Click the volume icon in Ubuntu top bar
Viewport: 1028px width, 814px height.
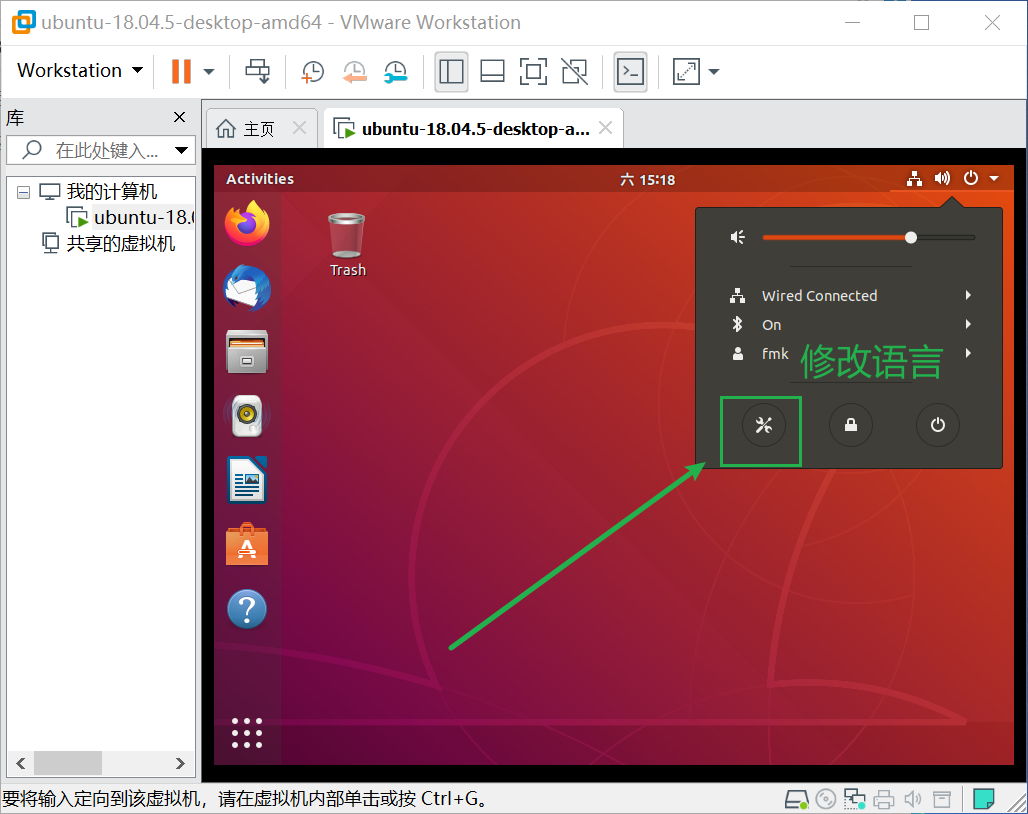pos(942,178)
